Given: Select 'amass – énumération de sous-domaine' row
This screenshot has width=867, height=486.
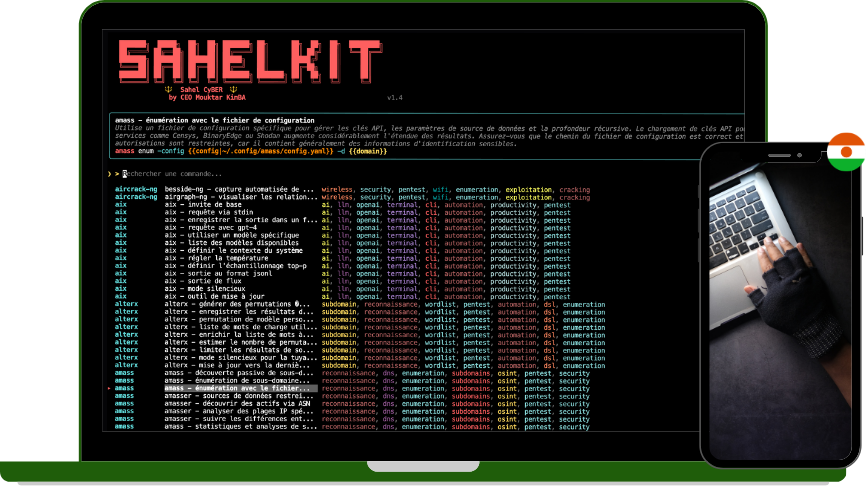Looking at the screenshot, I should point(352,381).
